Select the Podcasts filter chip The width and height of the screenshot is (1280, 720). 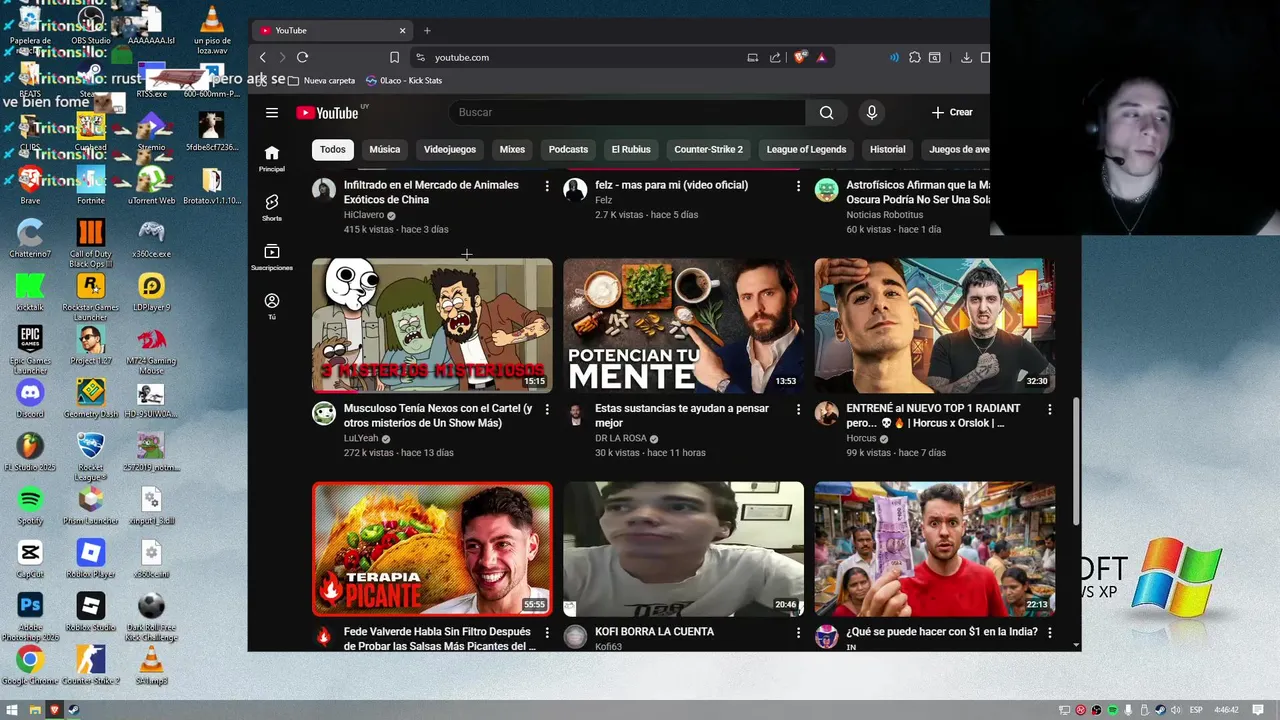(568, 149)
